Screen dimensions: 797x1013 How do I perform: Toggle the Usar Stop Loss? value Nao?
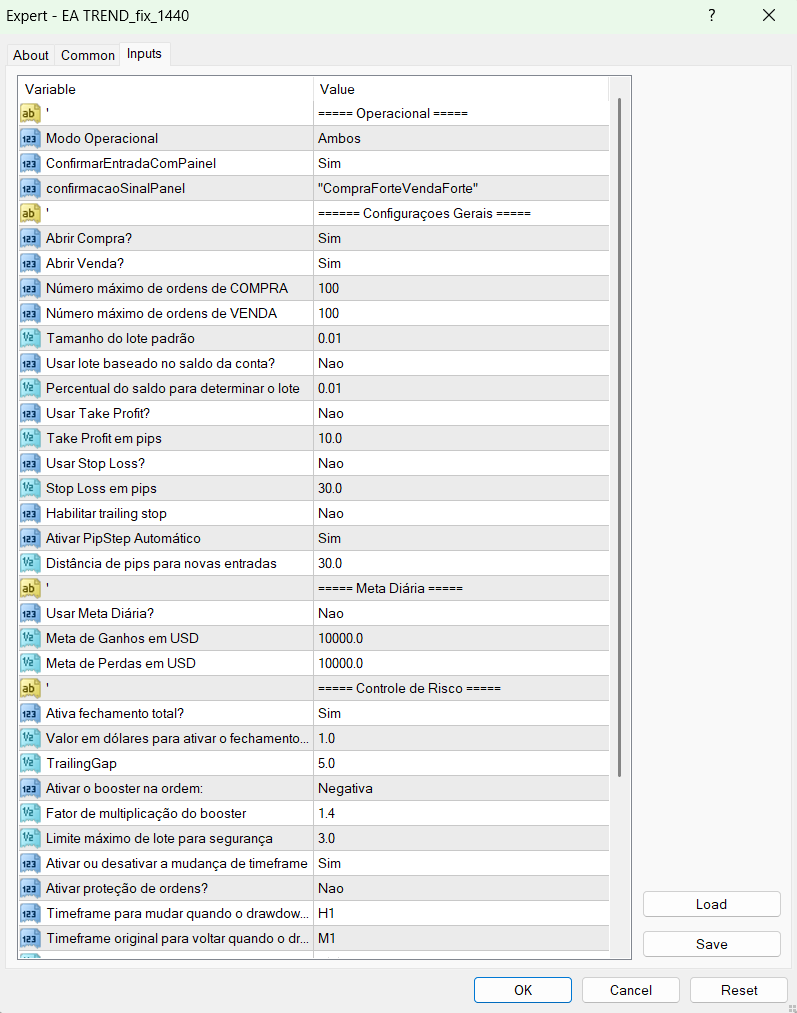point(460,463)
